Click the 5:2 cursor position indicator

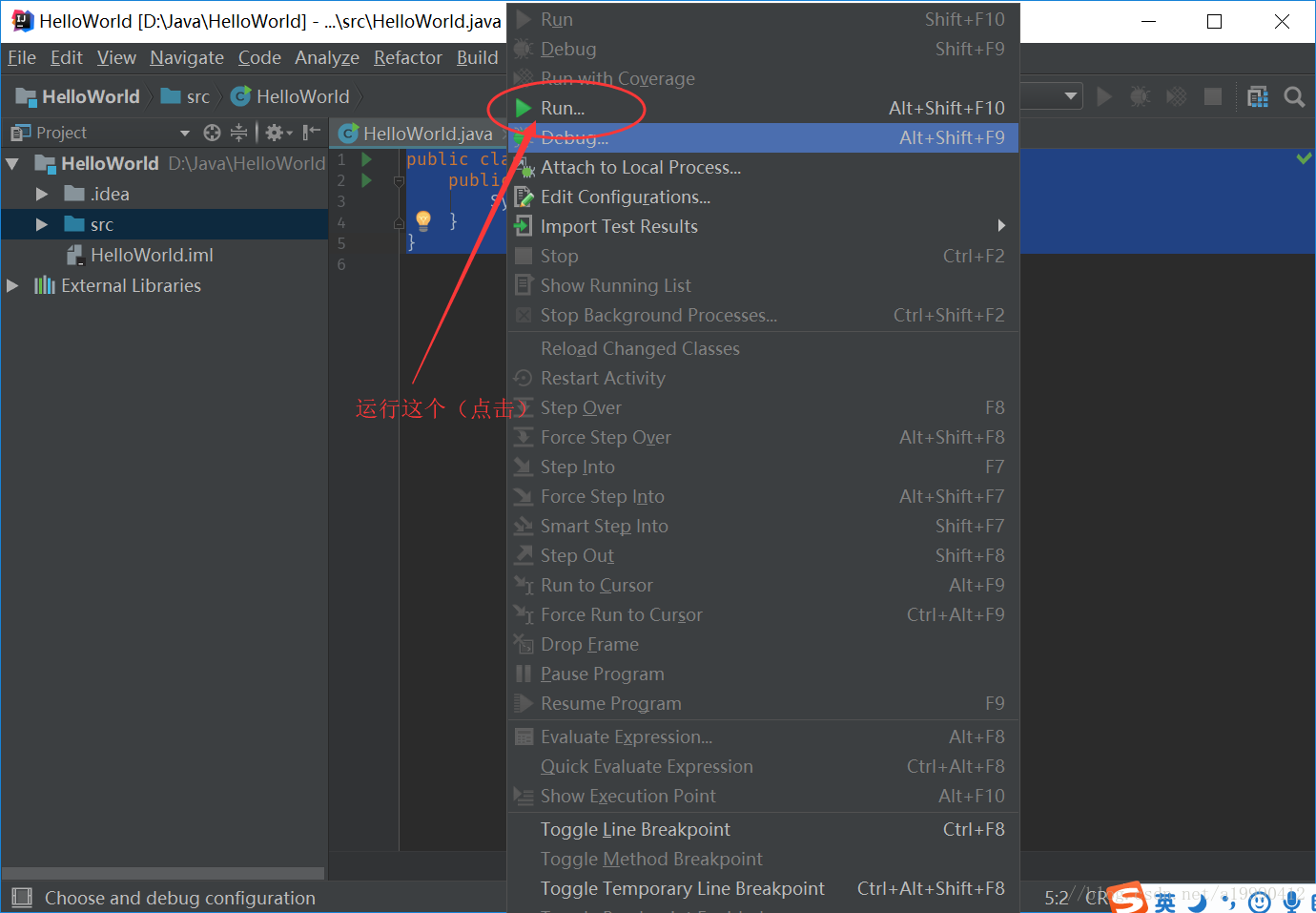point(1057,898)
